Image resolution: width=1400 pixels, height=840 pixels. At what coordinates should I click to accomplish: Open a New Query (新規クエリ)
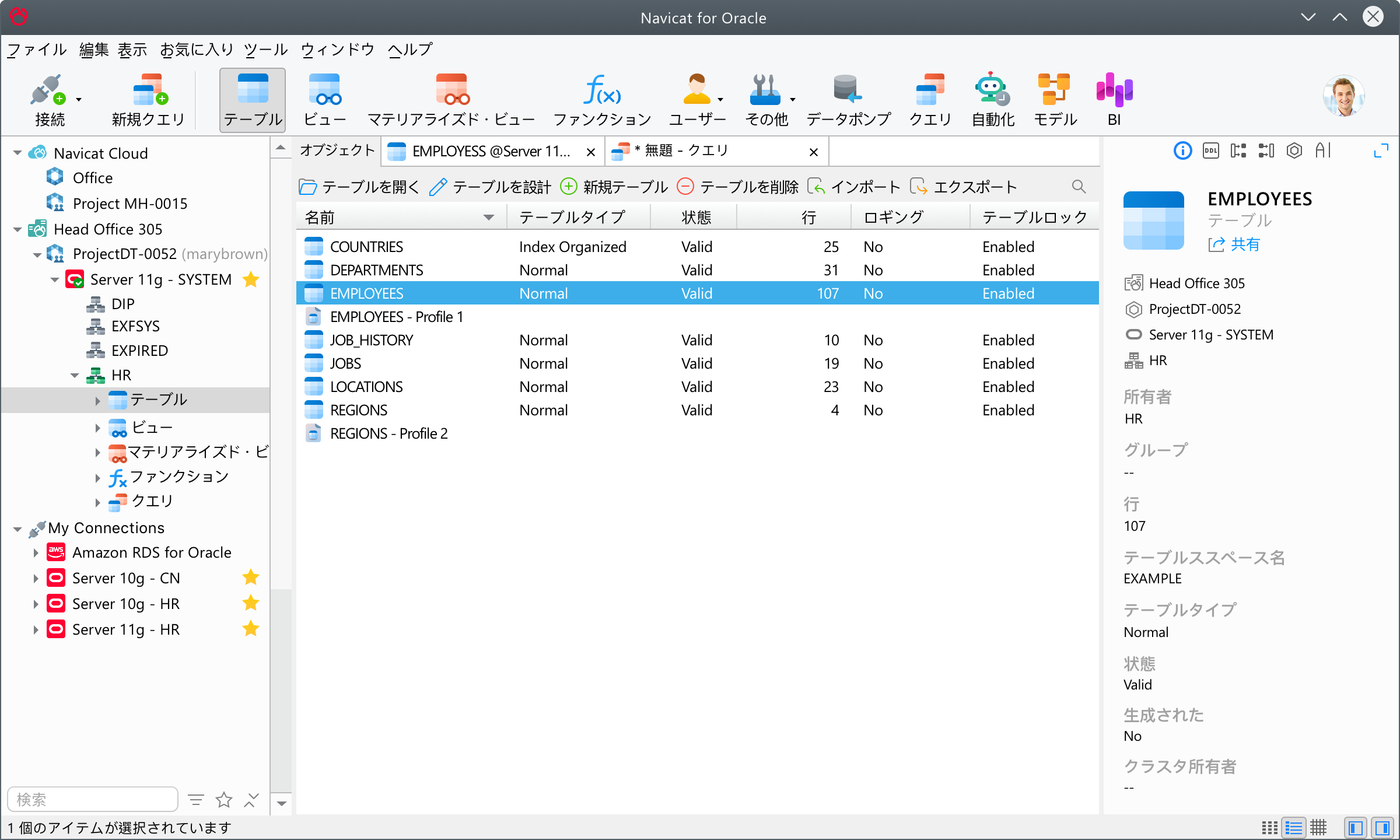pos(148,100)
